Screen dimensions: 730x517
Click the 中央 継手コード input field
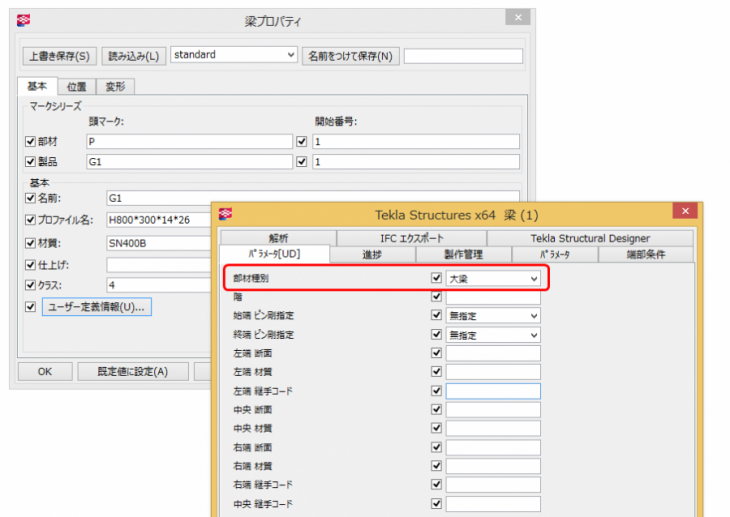(x=493, y=504)
